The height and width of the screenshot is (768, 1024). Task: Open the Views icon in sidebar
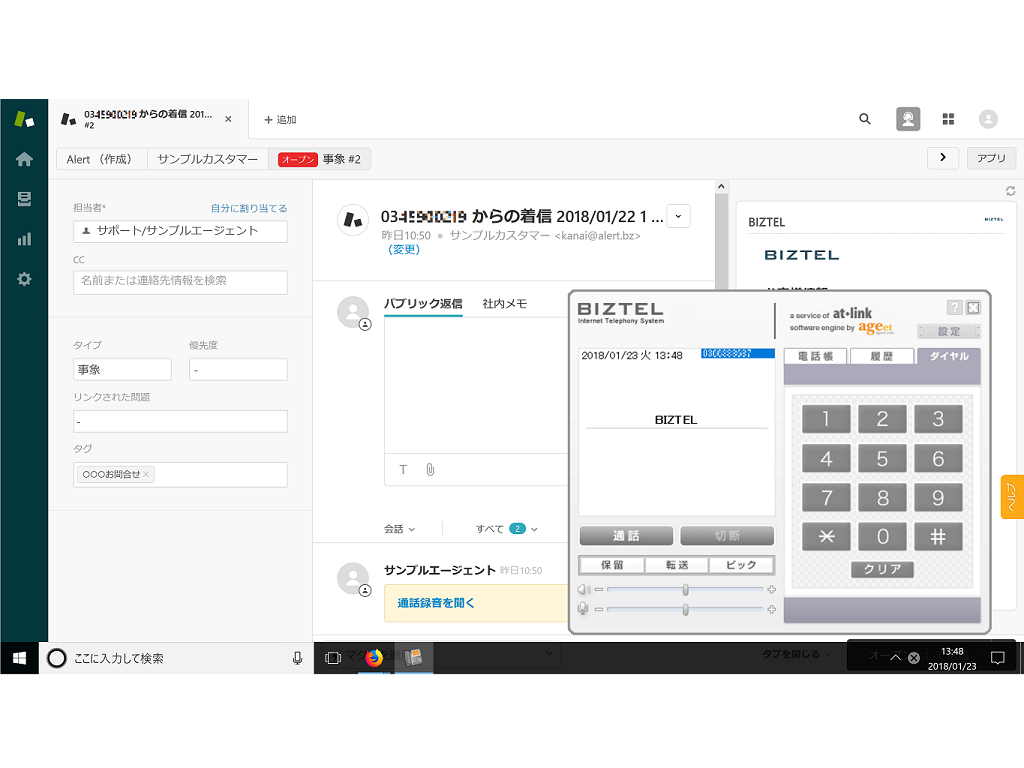click(x=24, y=199)
